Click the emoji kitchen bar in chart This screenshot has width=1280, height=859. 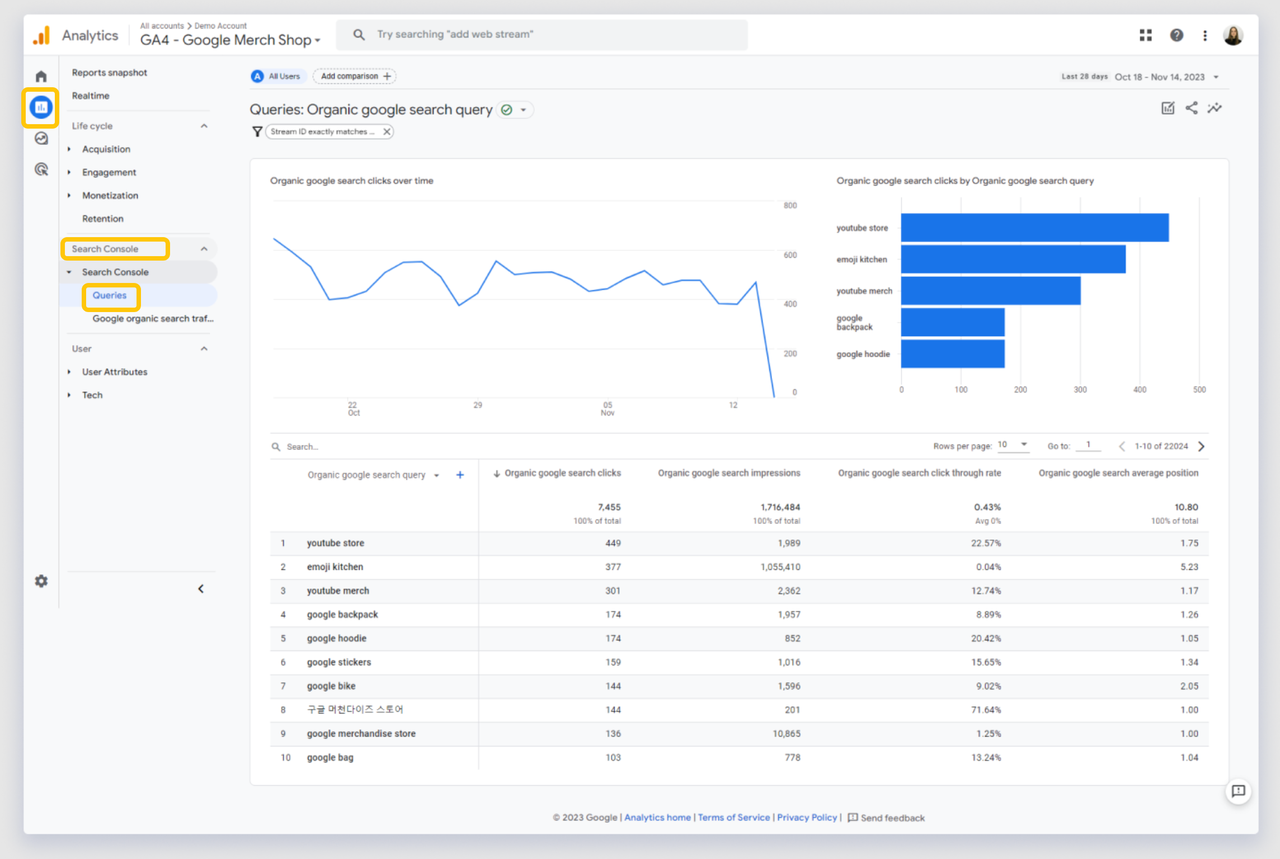point(1013,260)
